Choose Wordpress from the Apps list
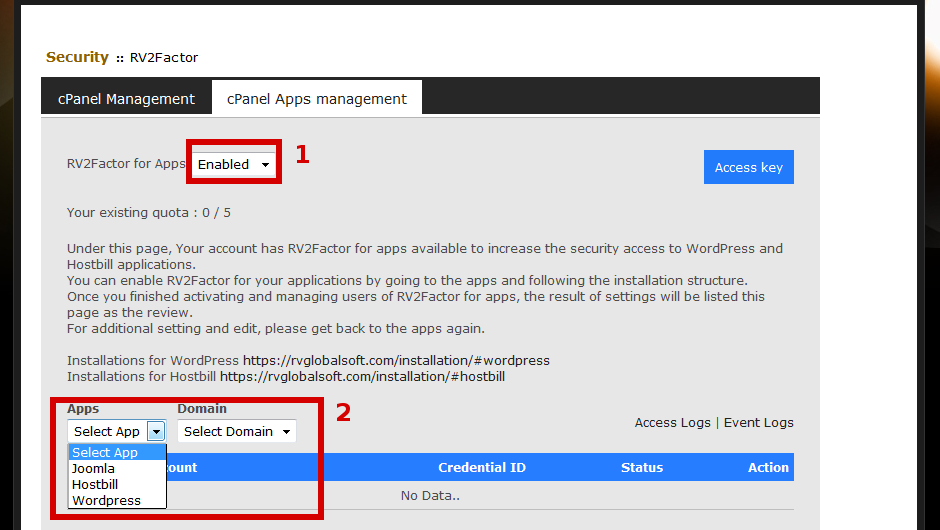 (117, 501)
